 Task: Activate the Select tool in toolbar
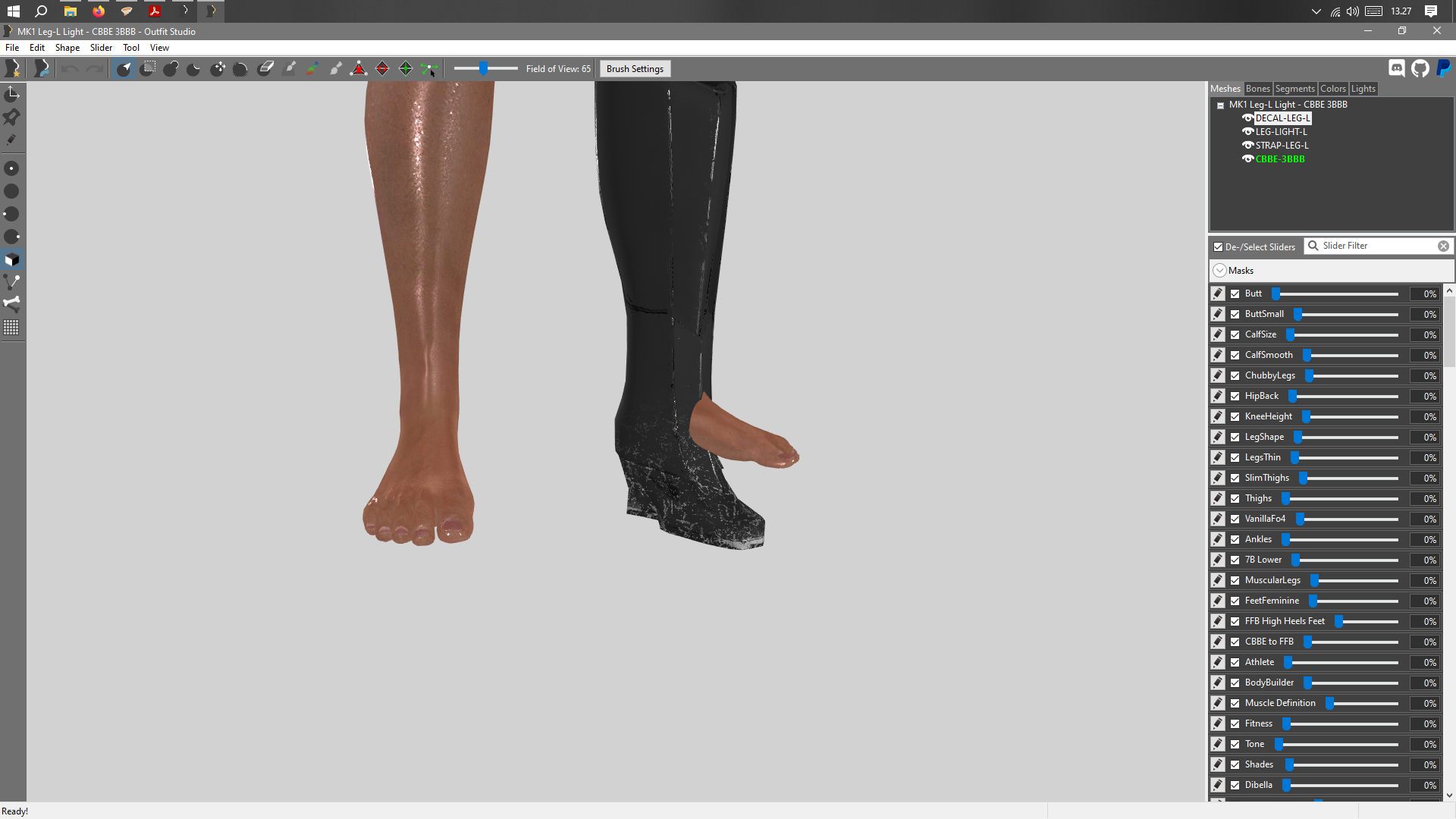124,69
